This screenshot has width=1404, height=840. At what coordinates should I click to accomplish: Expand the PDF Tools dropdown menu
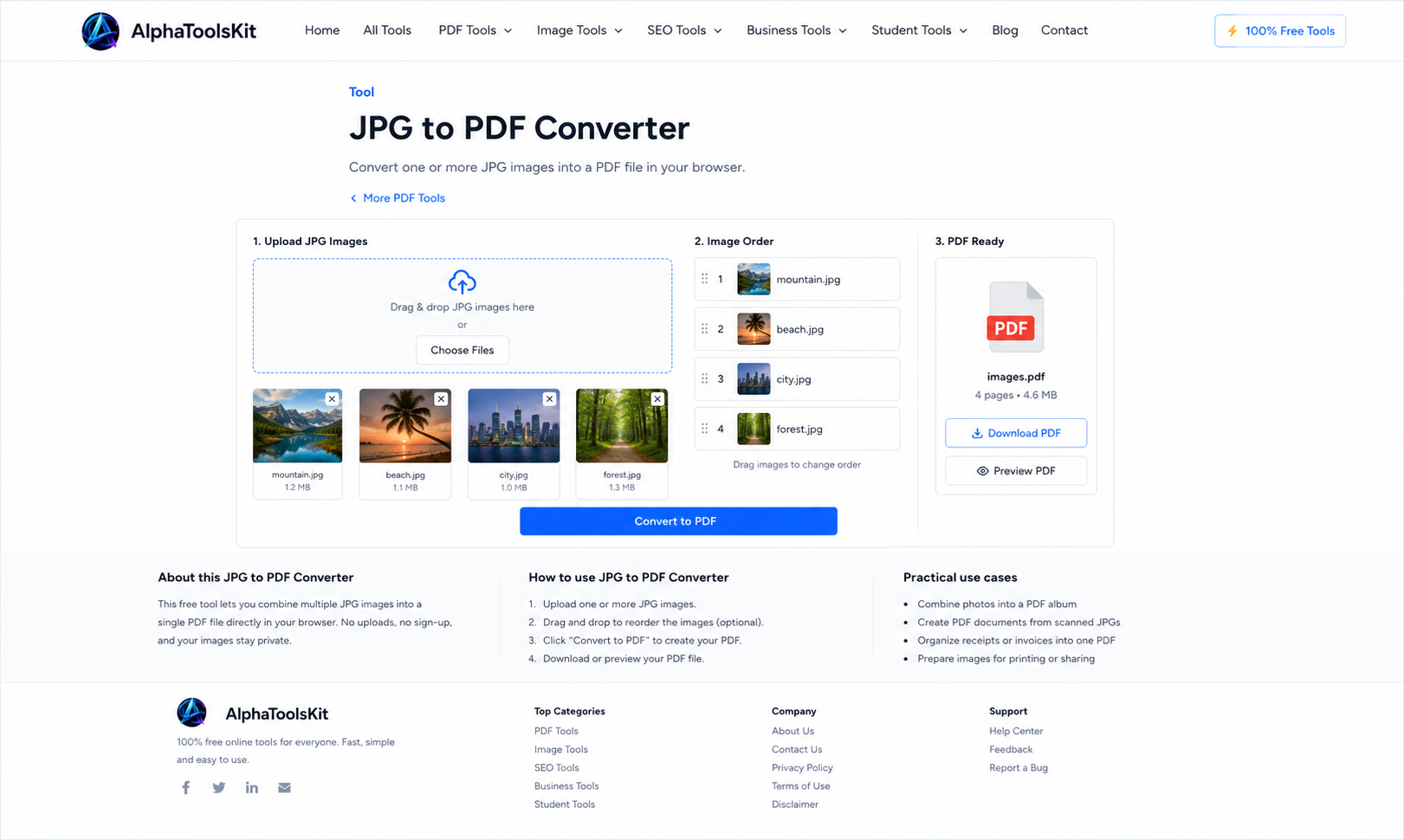tap(475, 30)
